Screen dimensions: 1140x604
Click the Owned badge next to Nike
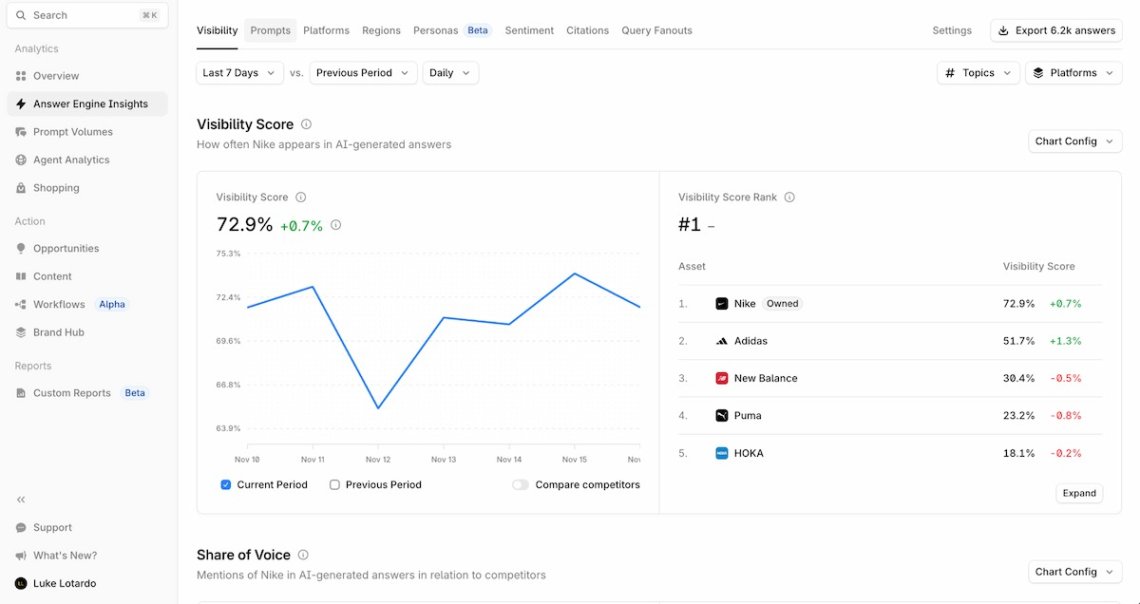pos(782,304)
